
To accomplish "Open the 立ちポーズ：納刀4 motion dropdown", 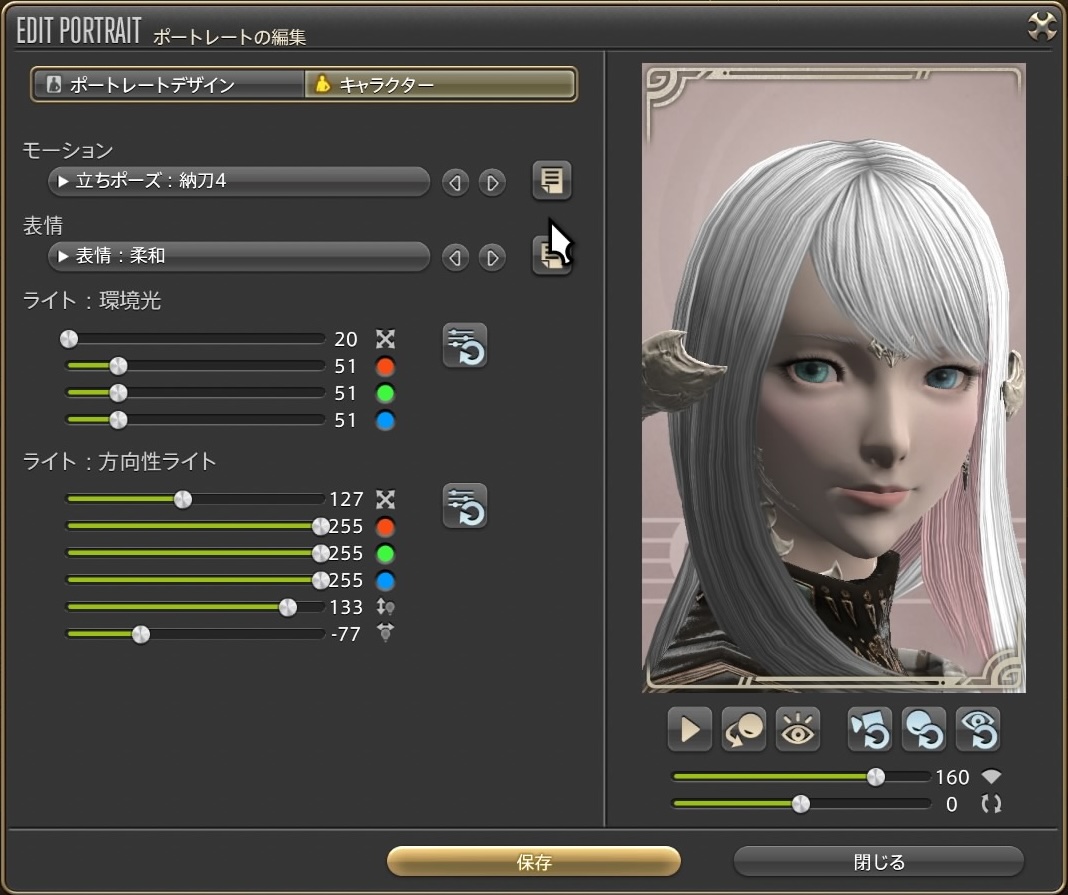I will pos(239,182).
